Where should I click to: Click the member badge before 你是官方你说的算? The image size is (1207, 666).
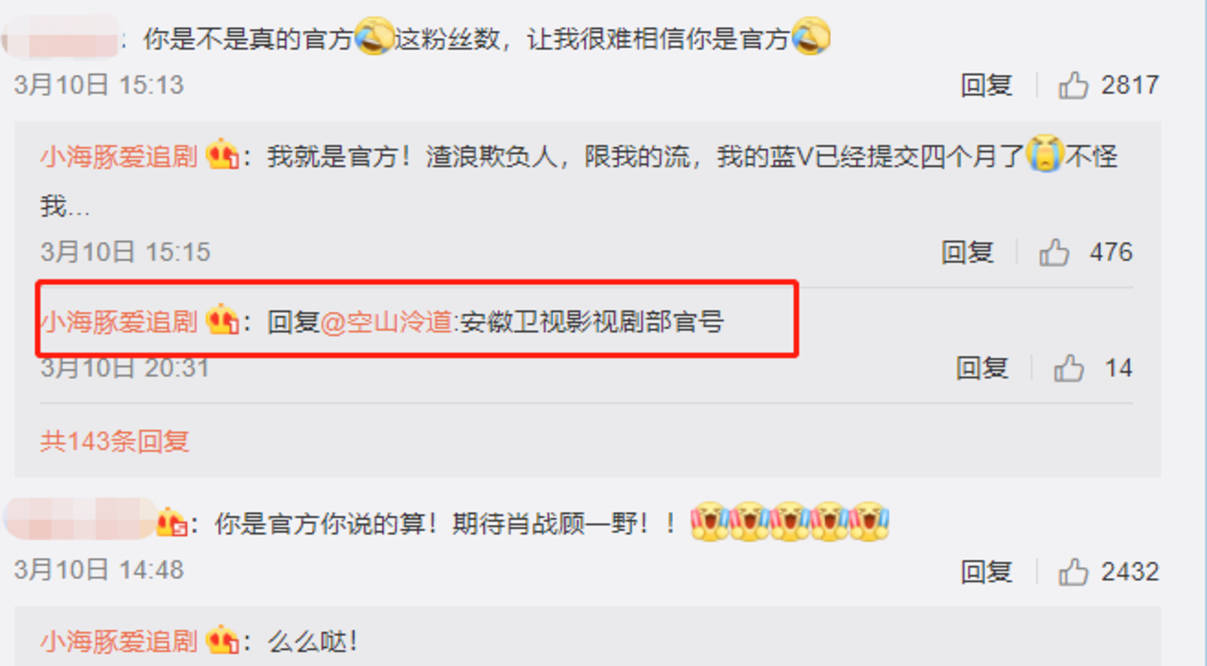tap(172, 523)
